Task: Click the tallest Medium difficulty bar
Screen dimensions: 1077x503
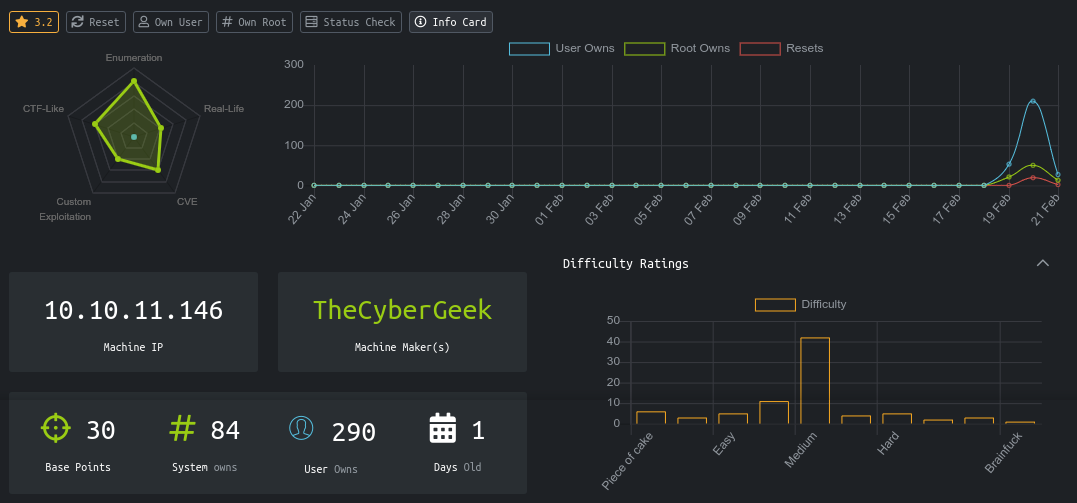Action: 815,380
